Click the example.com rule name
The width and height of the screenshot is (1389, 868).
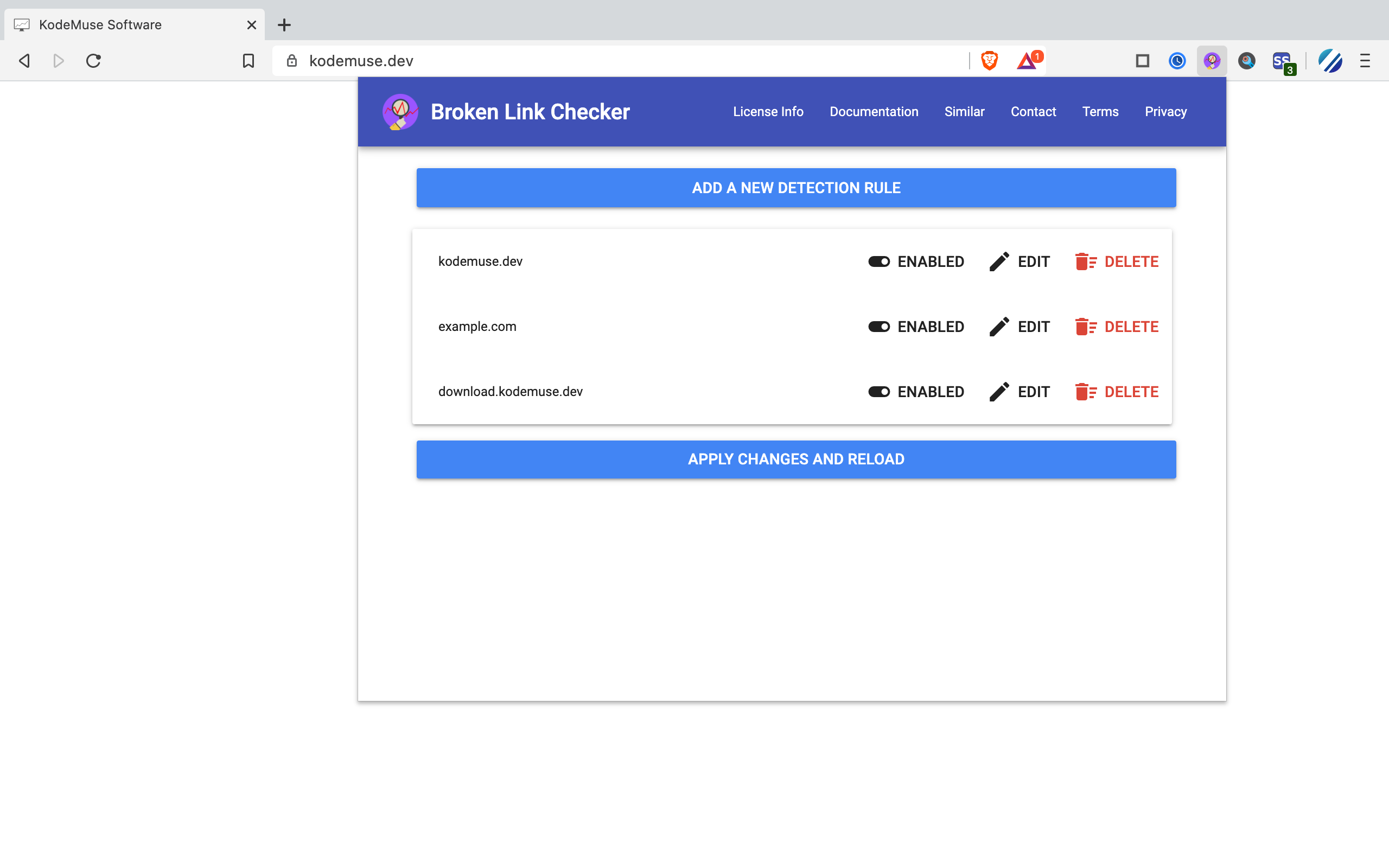[477, 327]
